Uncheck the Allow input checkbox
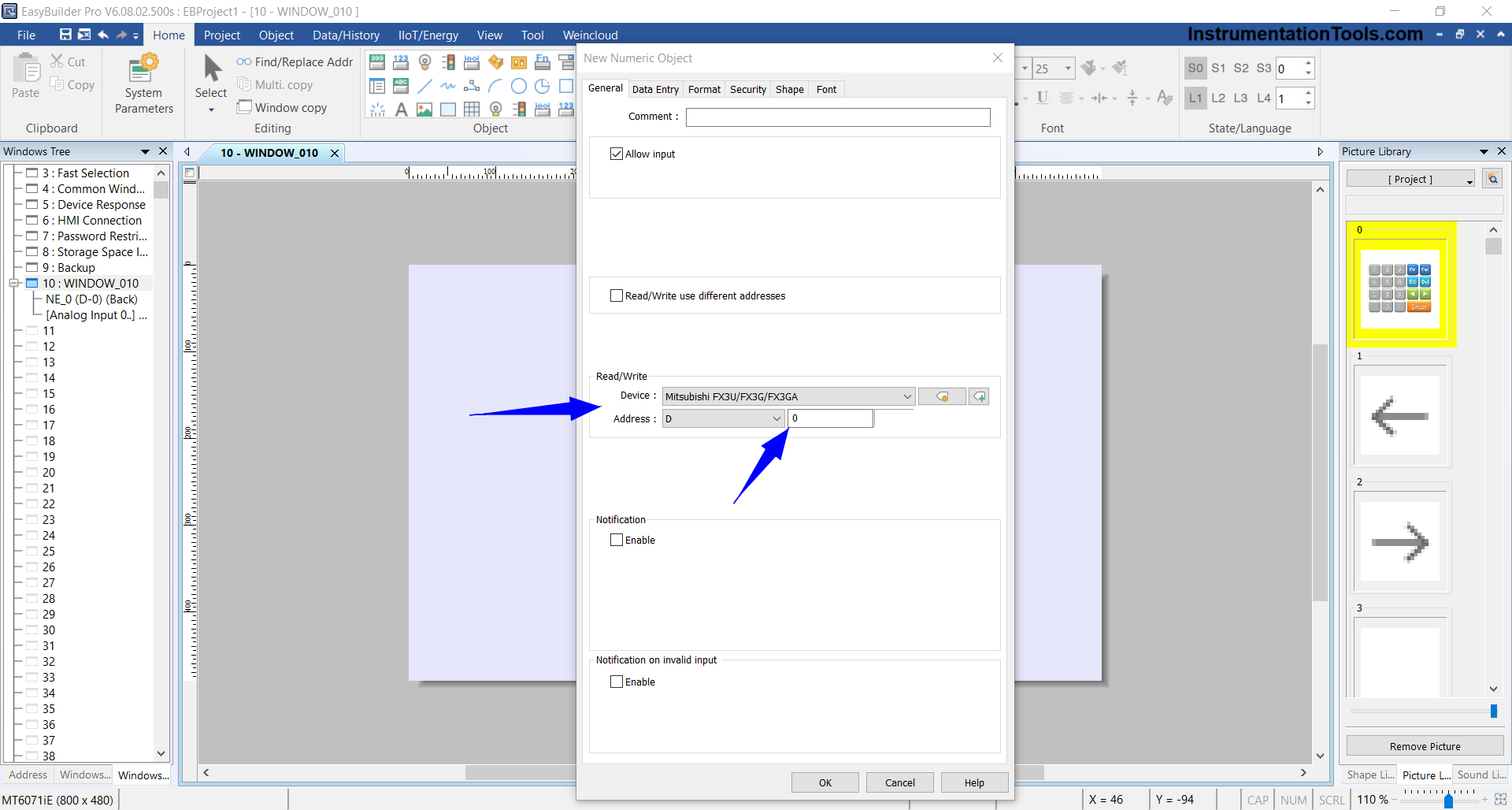This screenshot has width=1512, height=810. click(x=617, y=154)
